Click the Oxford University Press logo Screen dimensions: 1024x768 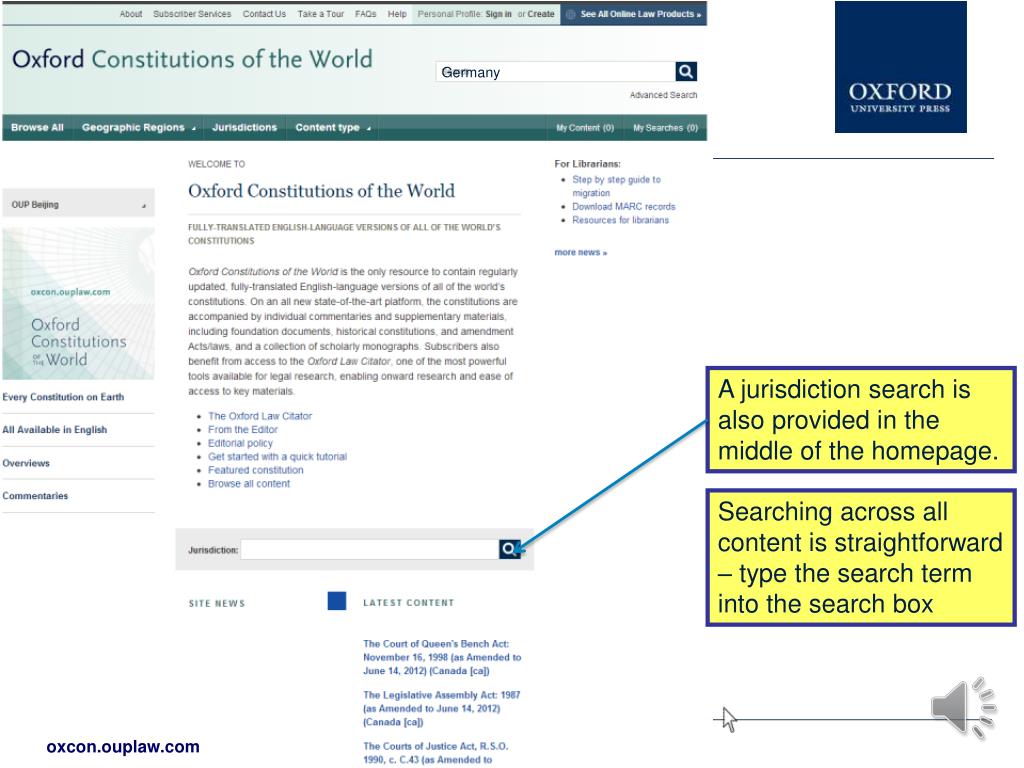point(901,67)
